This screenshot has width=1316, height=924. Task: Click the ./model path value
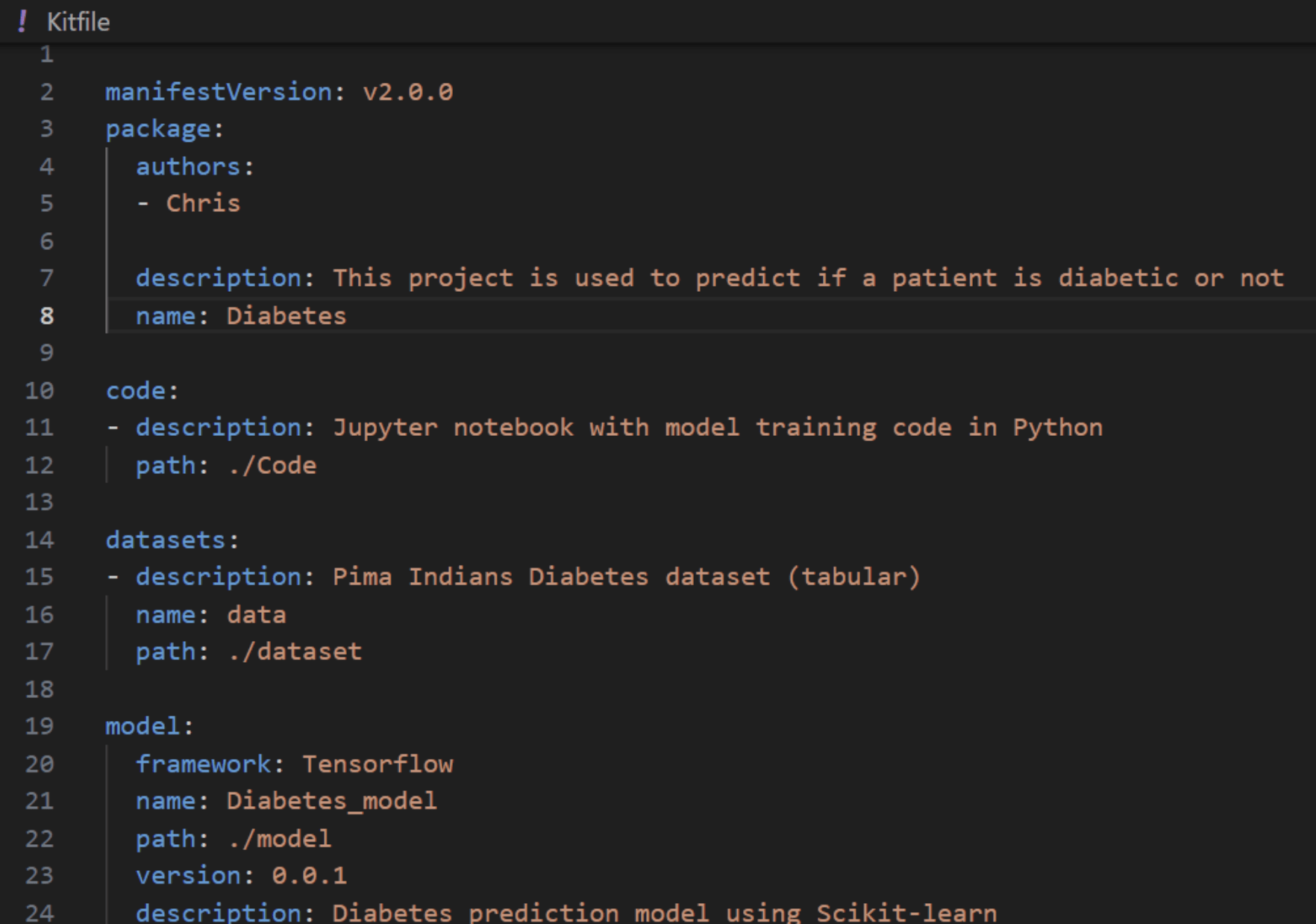[x=279, y=838]
